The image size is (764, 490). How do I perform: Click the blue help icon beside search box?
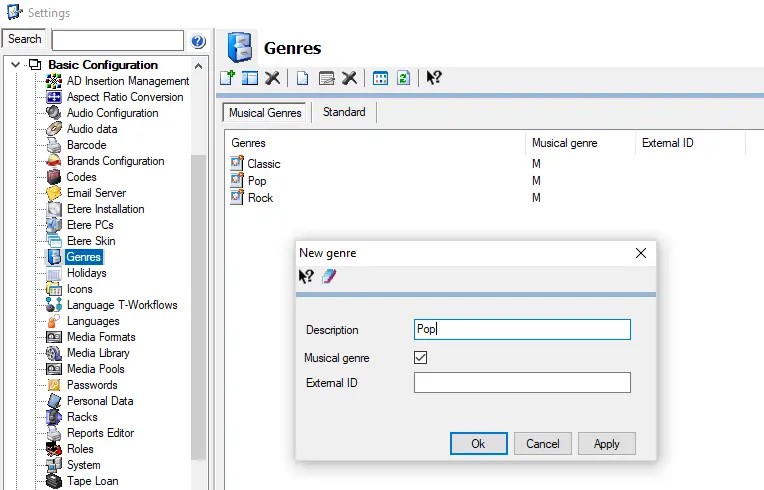coord(198,41)
